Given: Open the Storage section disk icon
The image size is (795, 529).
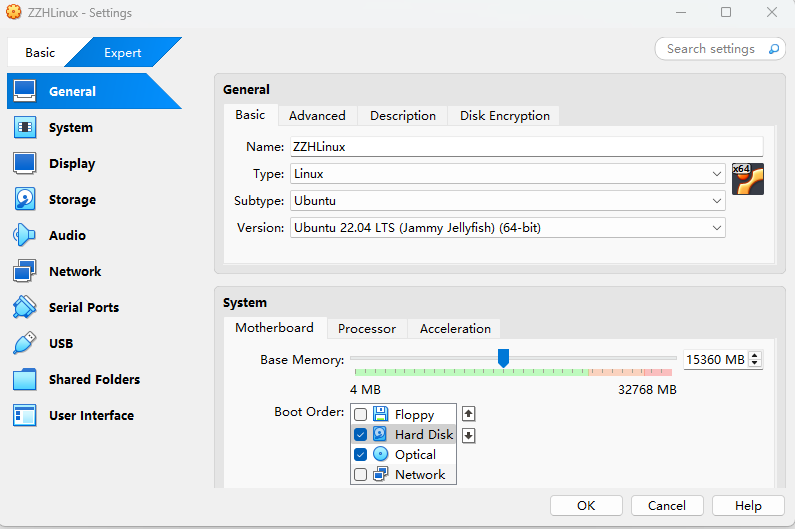Looking at the screenshot, I should [x=24, y=199].
